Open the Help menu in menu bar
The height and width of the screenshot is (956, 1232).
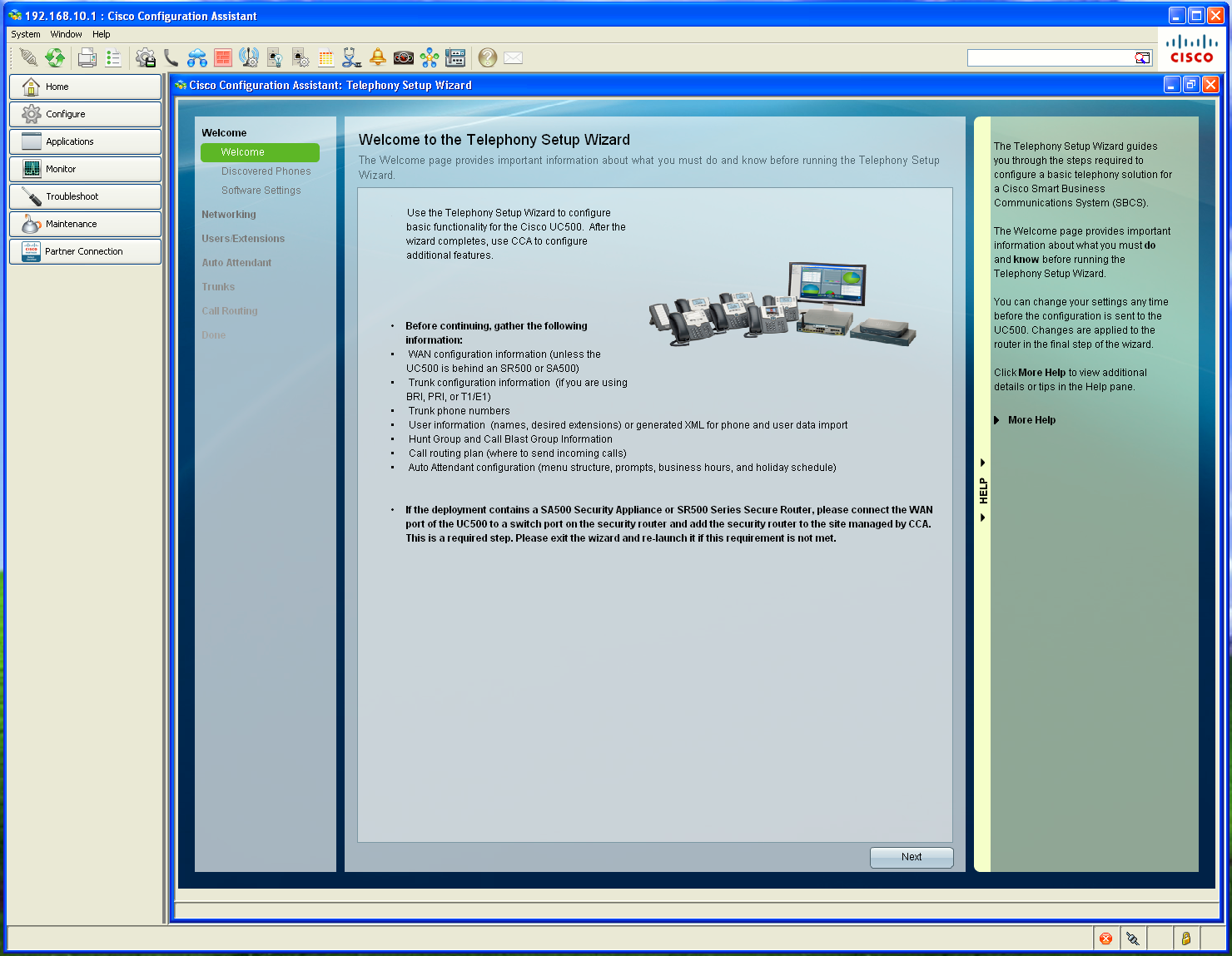[x=102, y=34]
